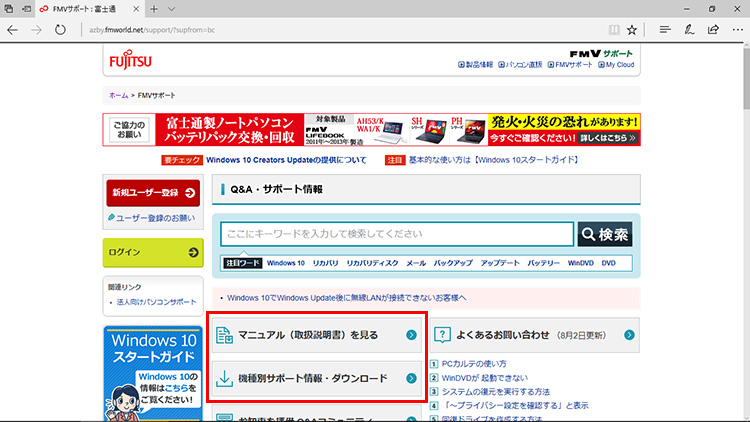Open 機種別サポート情報・ダウンロード
The image size is (750, 422).
click(317, 378)
